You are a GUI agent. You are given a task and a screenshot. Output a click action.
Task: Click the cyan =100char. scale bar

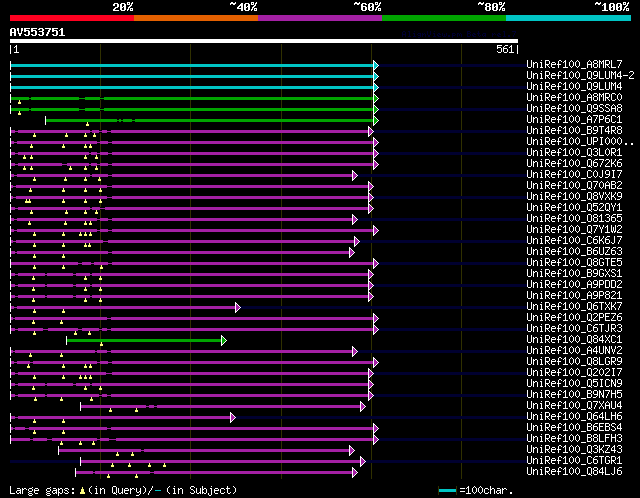coord(447,490)
